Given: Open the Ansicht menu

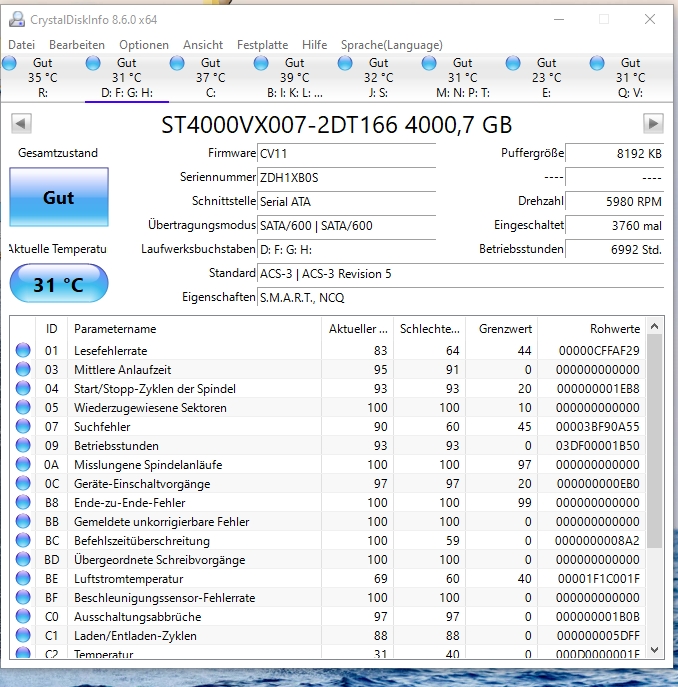Looking at the screenshot, I should click(203, 45).
